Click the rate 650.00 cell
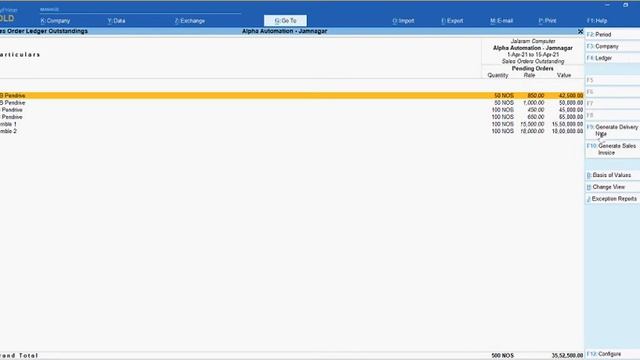This screenshot has width=640, height=360. pos(536,117)
